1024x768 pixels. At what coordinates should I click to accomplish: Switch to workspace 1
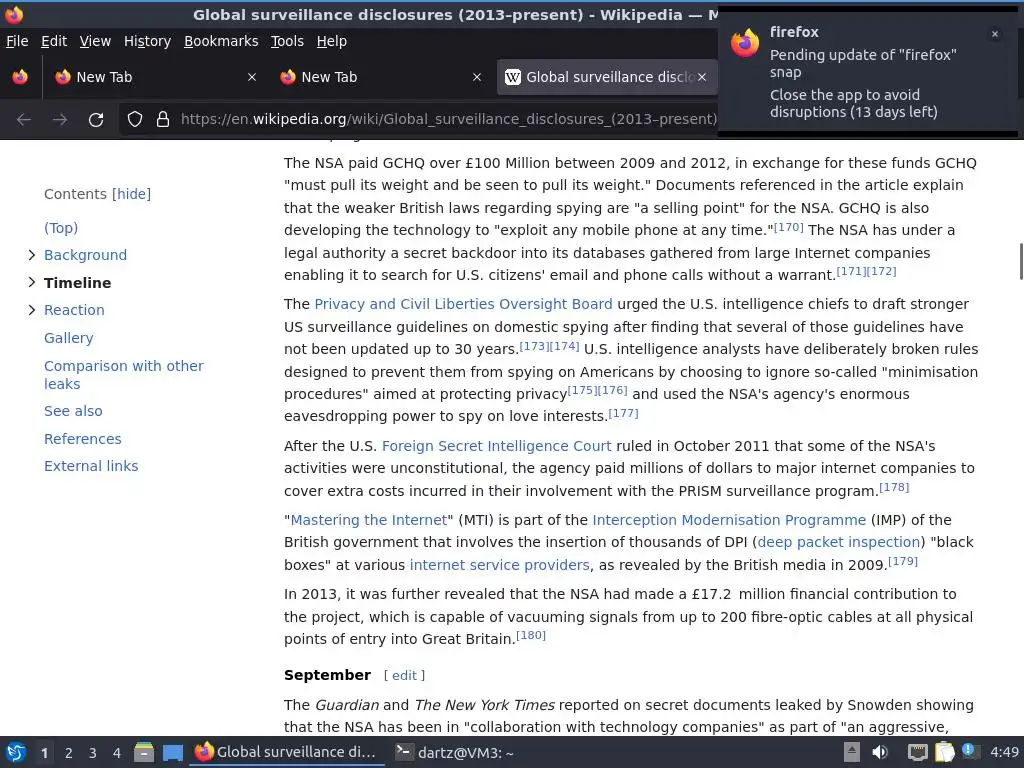pyautogui.click(x=44, y=753)
